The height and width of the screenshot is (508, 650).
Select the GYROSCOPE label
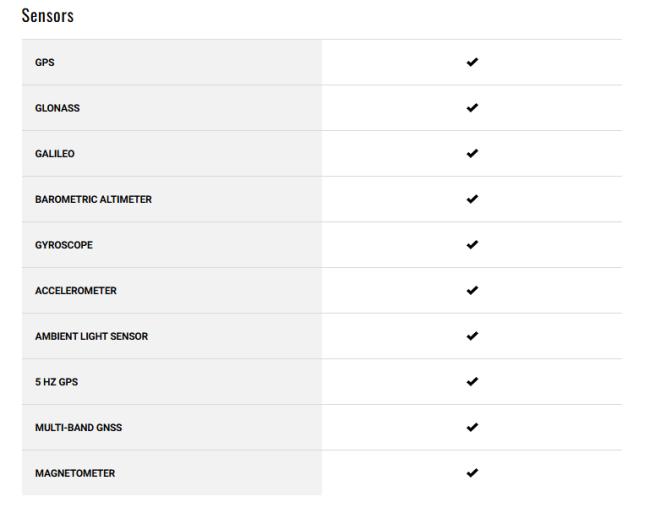[64, 245]
